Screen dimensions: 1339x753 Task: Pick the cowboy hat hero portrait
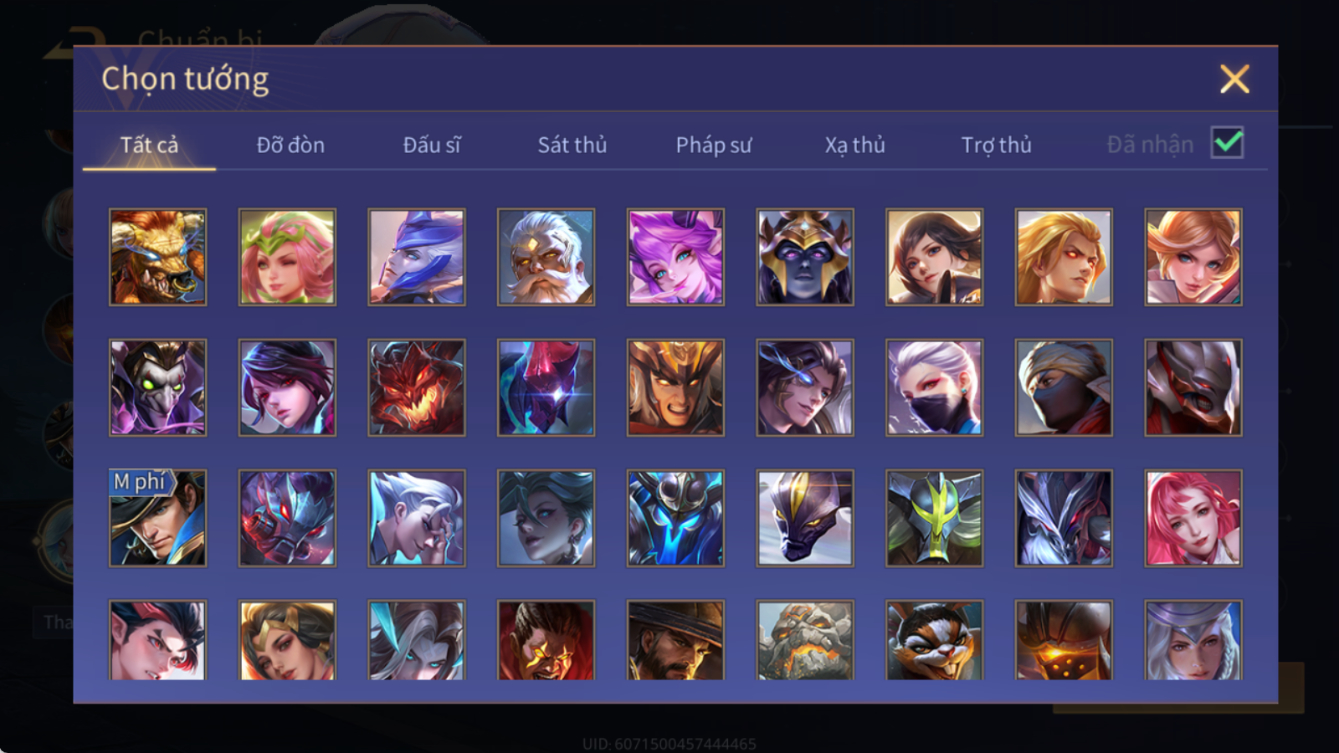676,640
